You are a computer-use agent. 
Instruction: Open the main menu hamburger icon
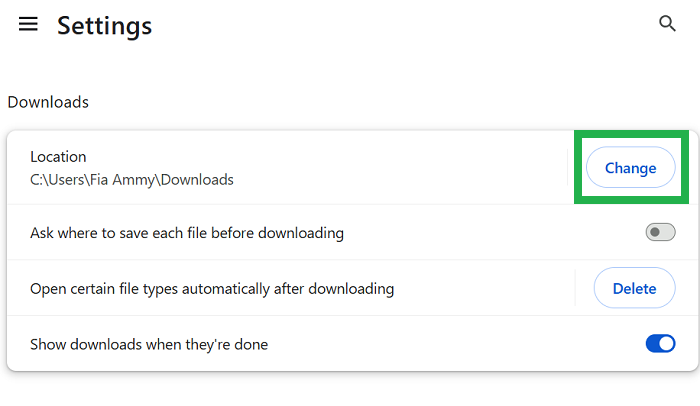pos(28,24)
